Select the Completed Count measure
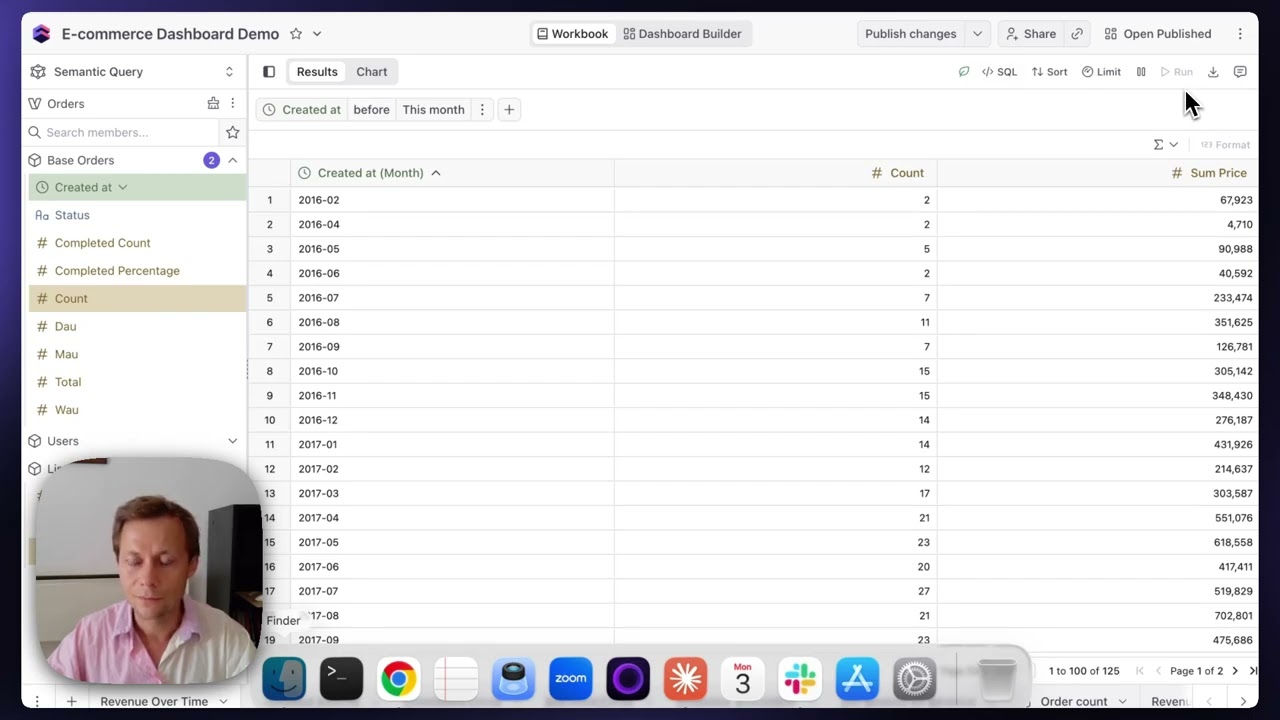Screen dimensions: 1280x720 pyautogui.click(x=137, y=243)
